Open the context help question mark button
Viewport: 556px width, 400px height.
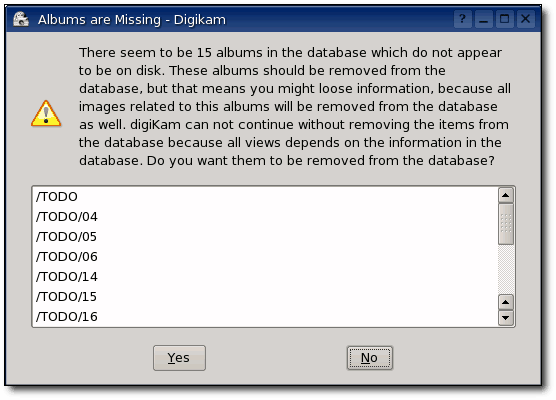tap(462, 19)
